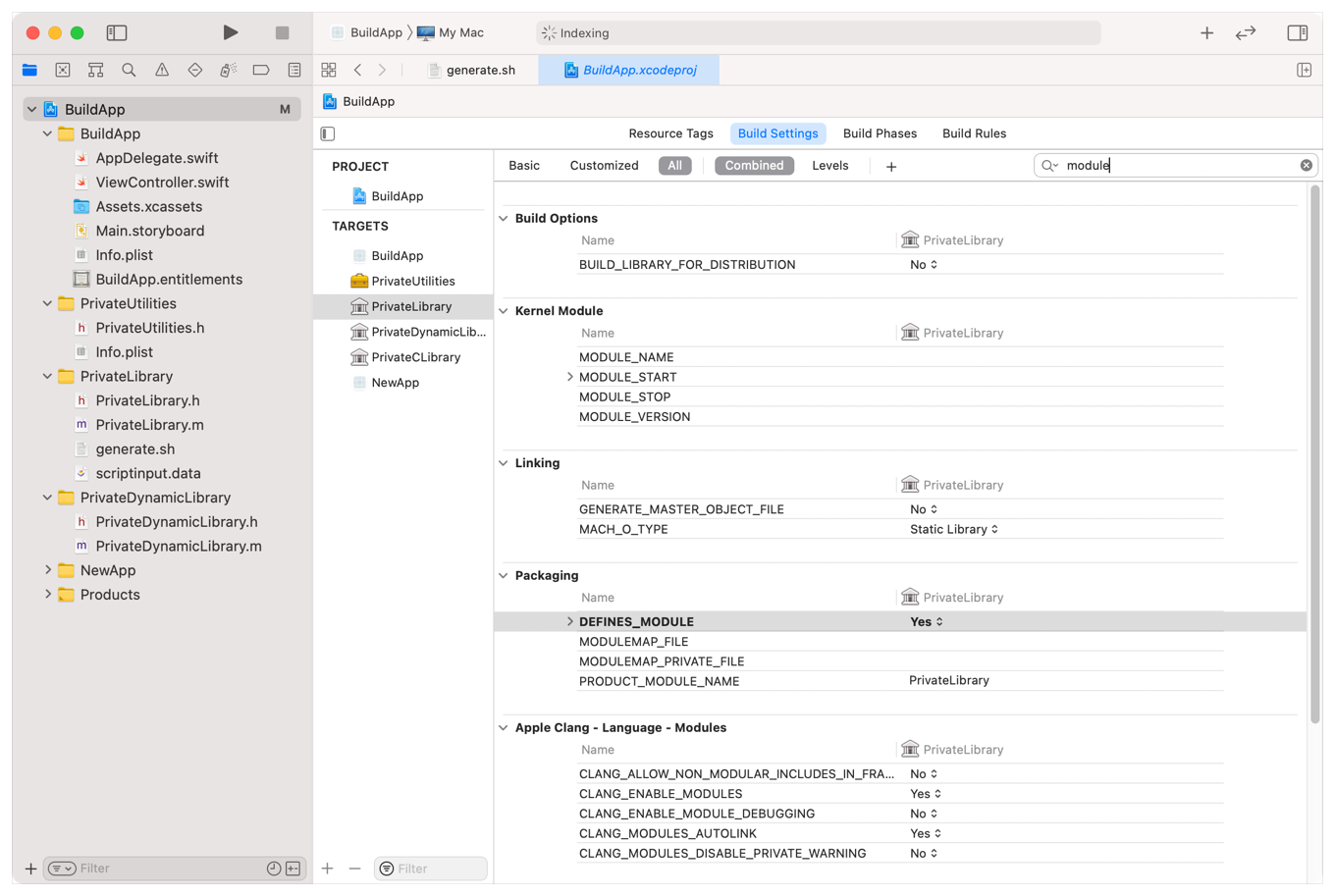1335x896 pixels.
Task: Select the PrivateDynamicLibrary target
Action: click(428, 332)
